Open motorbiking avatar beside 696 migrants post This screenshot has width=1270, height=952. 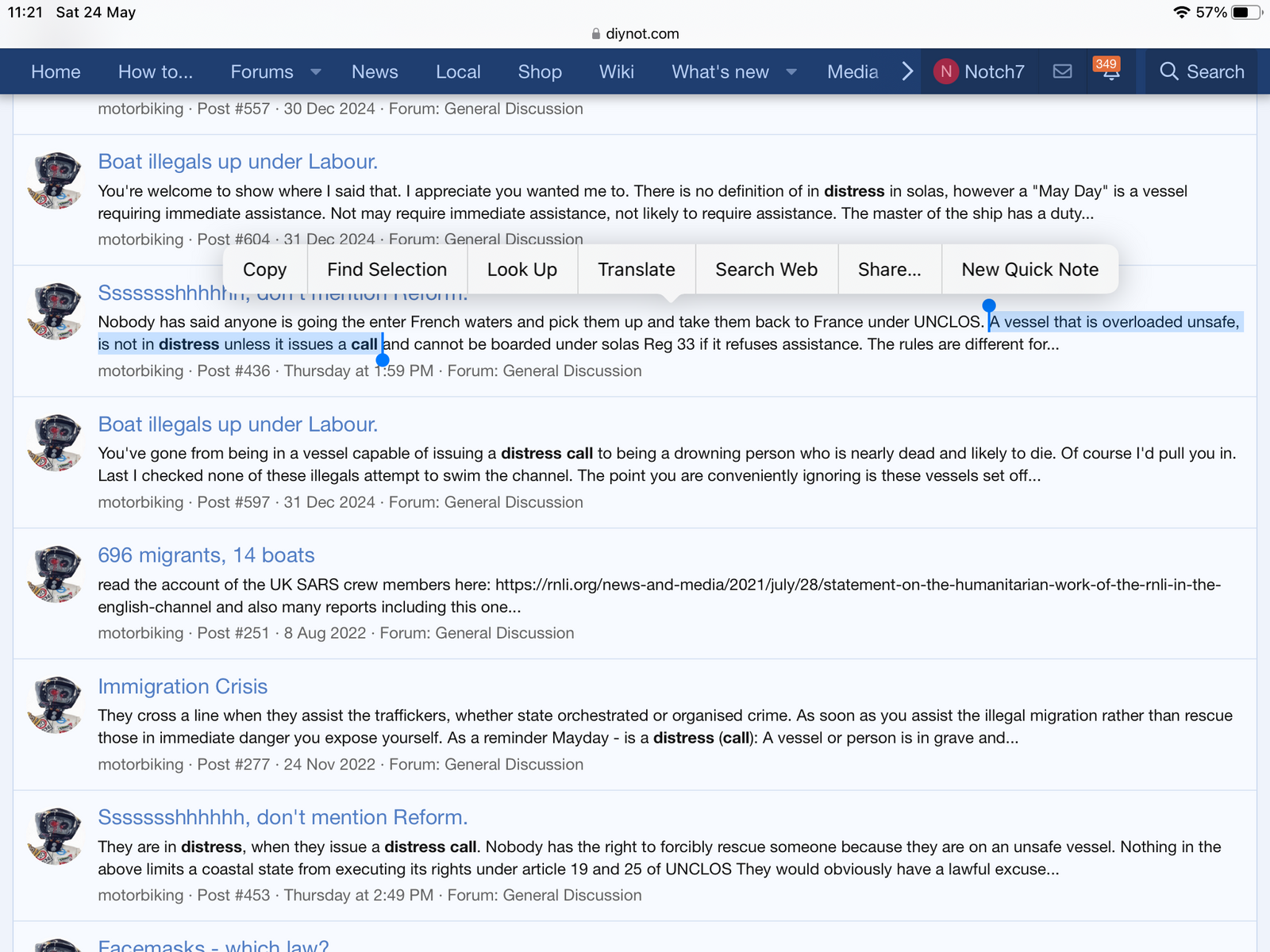click(55, 574)
